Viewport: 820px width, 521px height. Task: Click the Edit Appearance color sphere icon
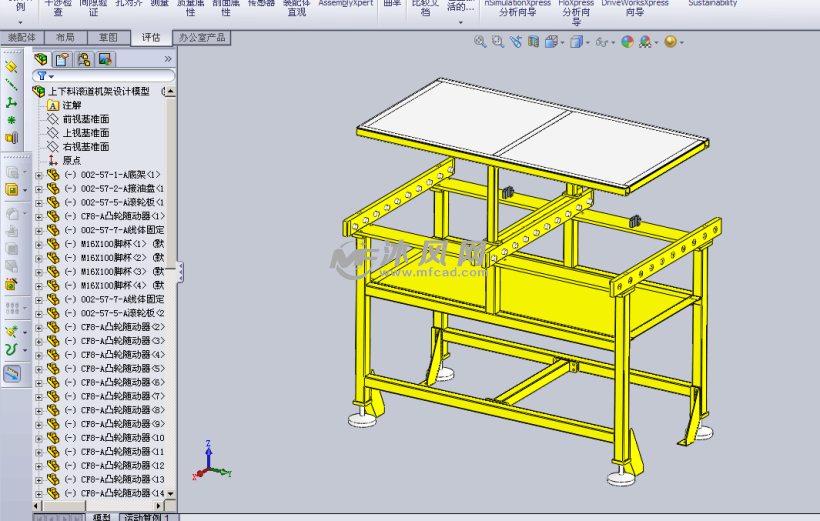[627, 42]
